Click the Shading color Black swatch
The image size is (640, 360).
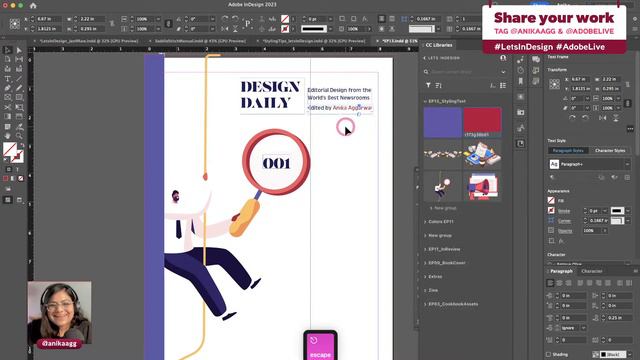pyautogui.click(x=613, y=354)
